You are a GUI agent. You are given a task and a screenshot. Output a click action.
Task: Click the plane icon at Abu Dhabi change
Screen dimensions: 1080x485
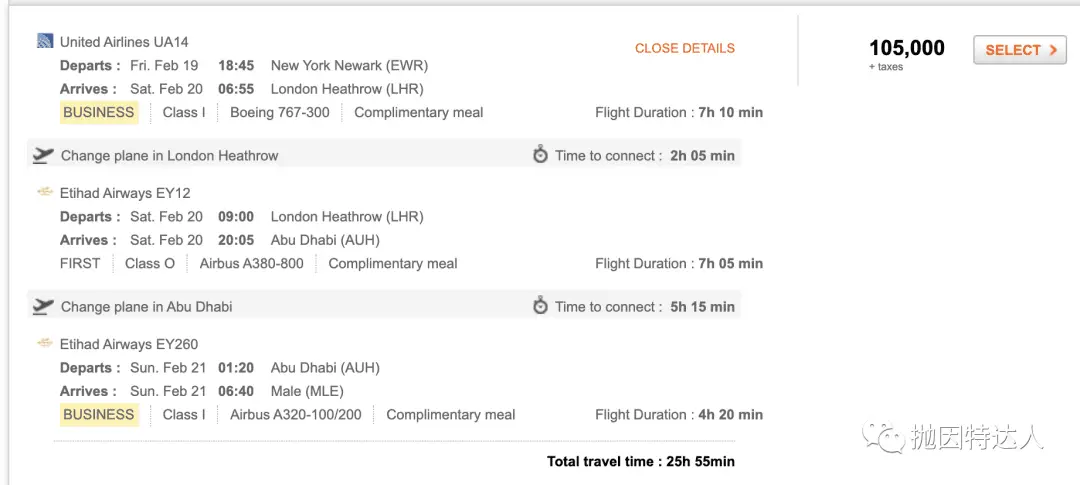(43, 306)
